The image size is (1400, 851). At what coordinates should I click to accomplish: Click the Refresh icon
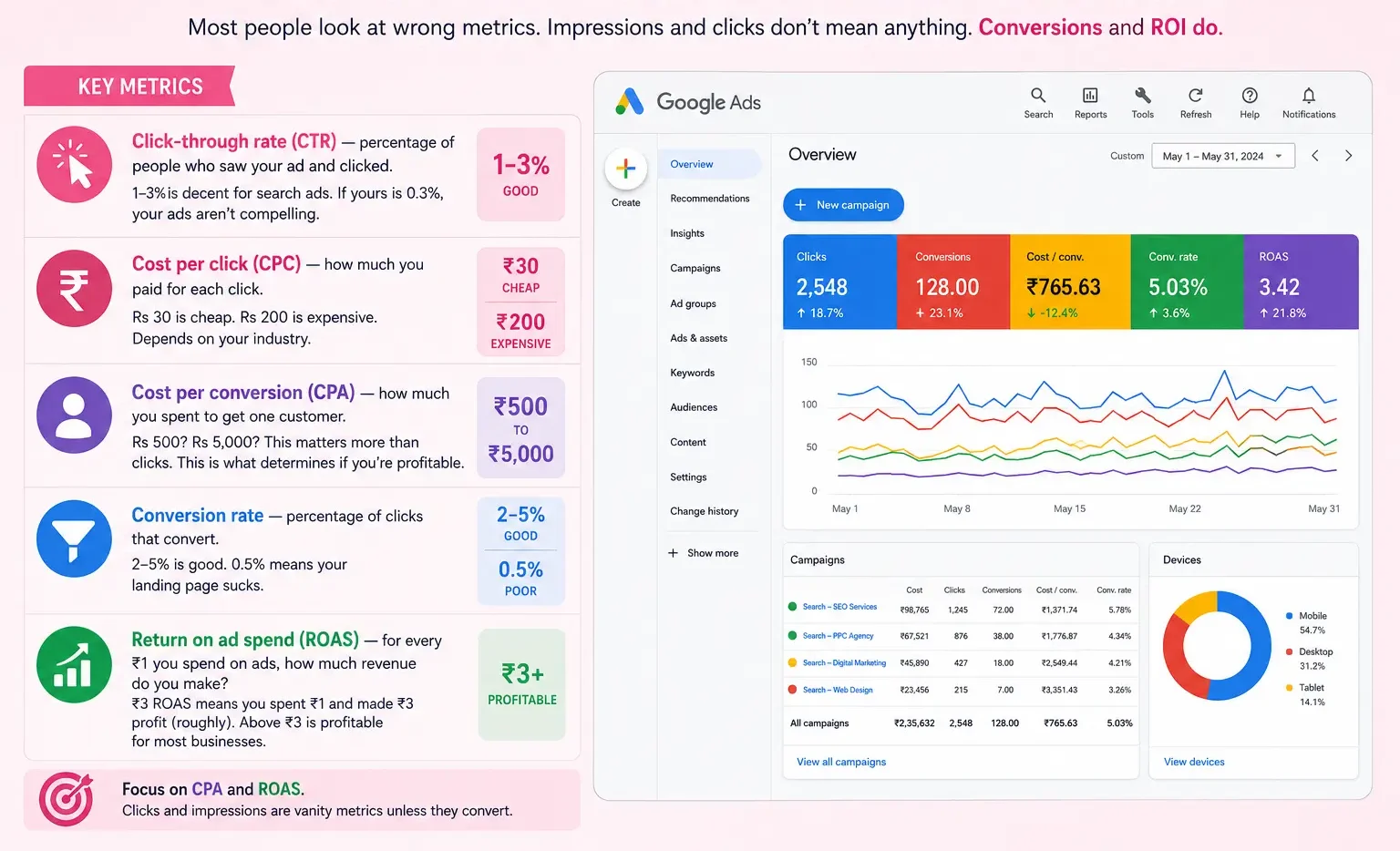click(1196, 102)
